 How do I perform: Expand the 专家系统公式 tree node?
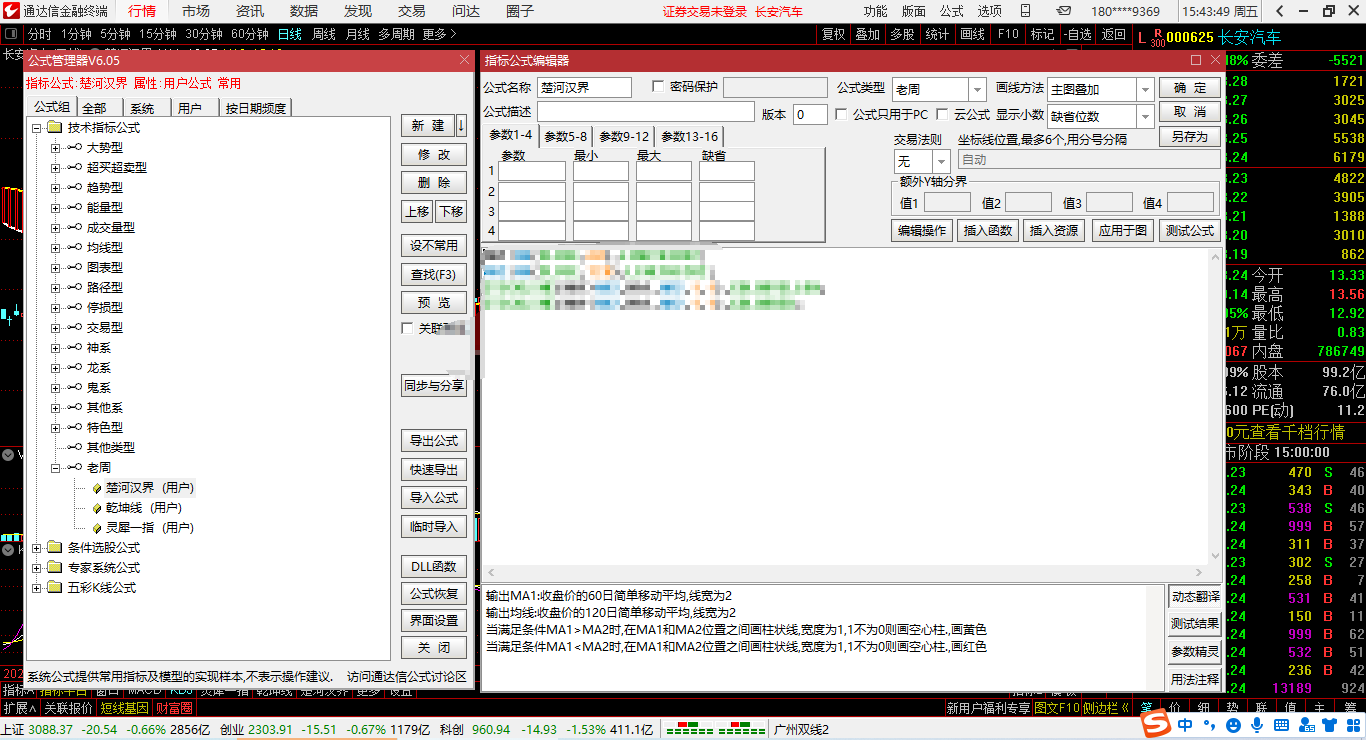36,568
